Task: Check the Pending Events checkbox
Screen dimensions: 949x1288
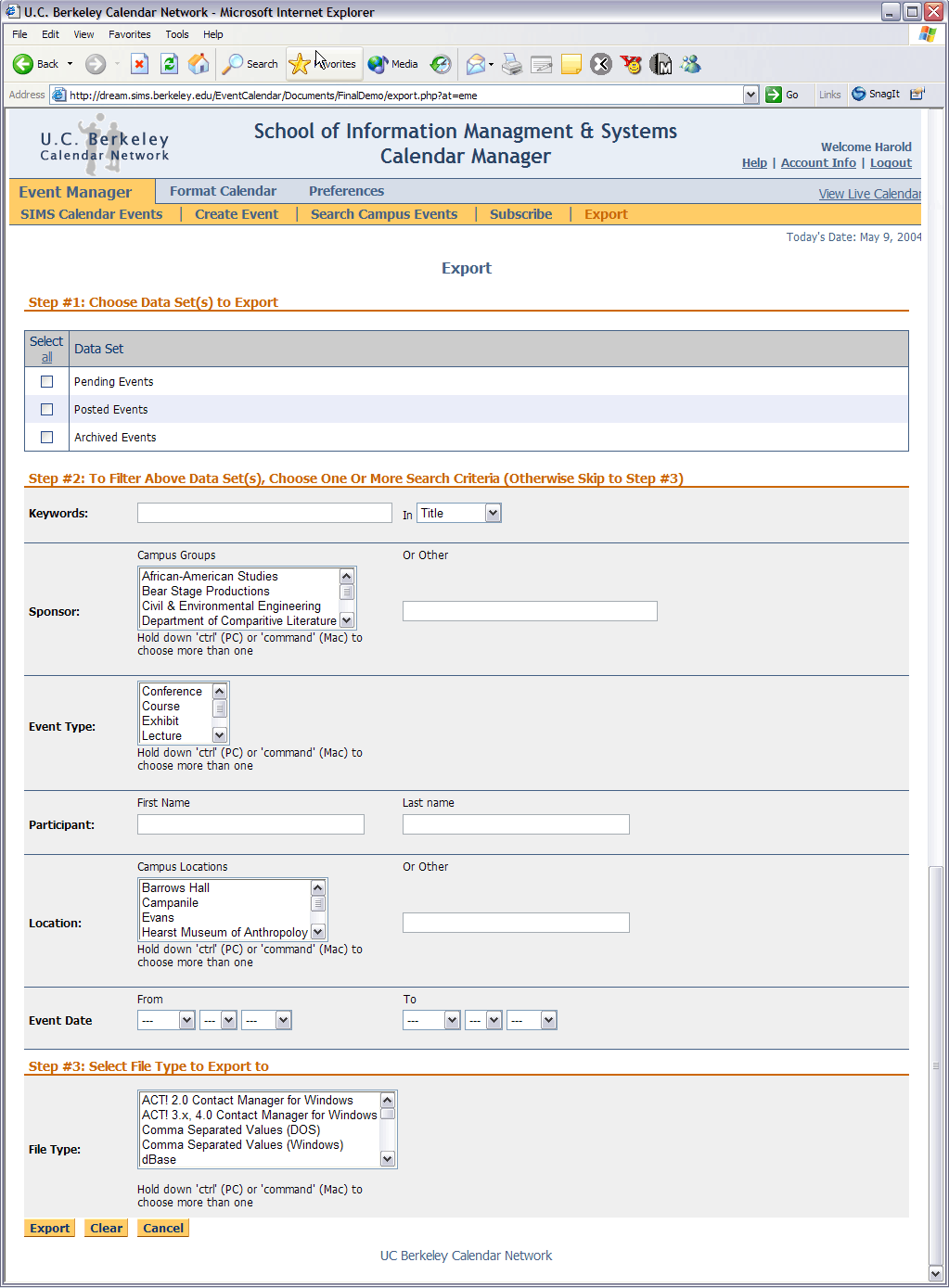Action: [x=46, y=381]
